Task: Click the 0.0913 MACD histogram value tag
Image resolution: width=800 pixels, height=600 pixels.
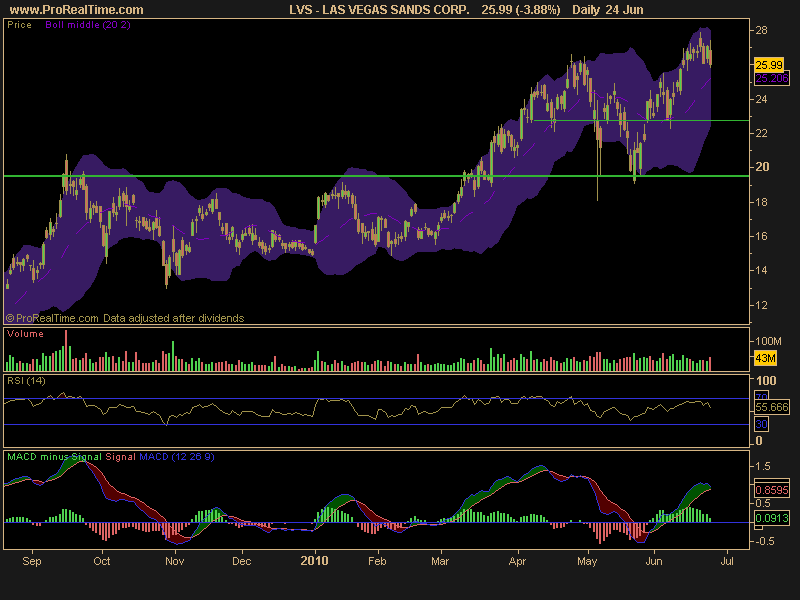Action: click(772, 518)
